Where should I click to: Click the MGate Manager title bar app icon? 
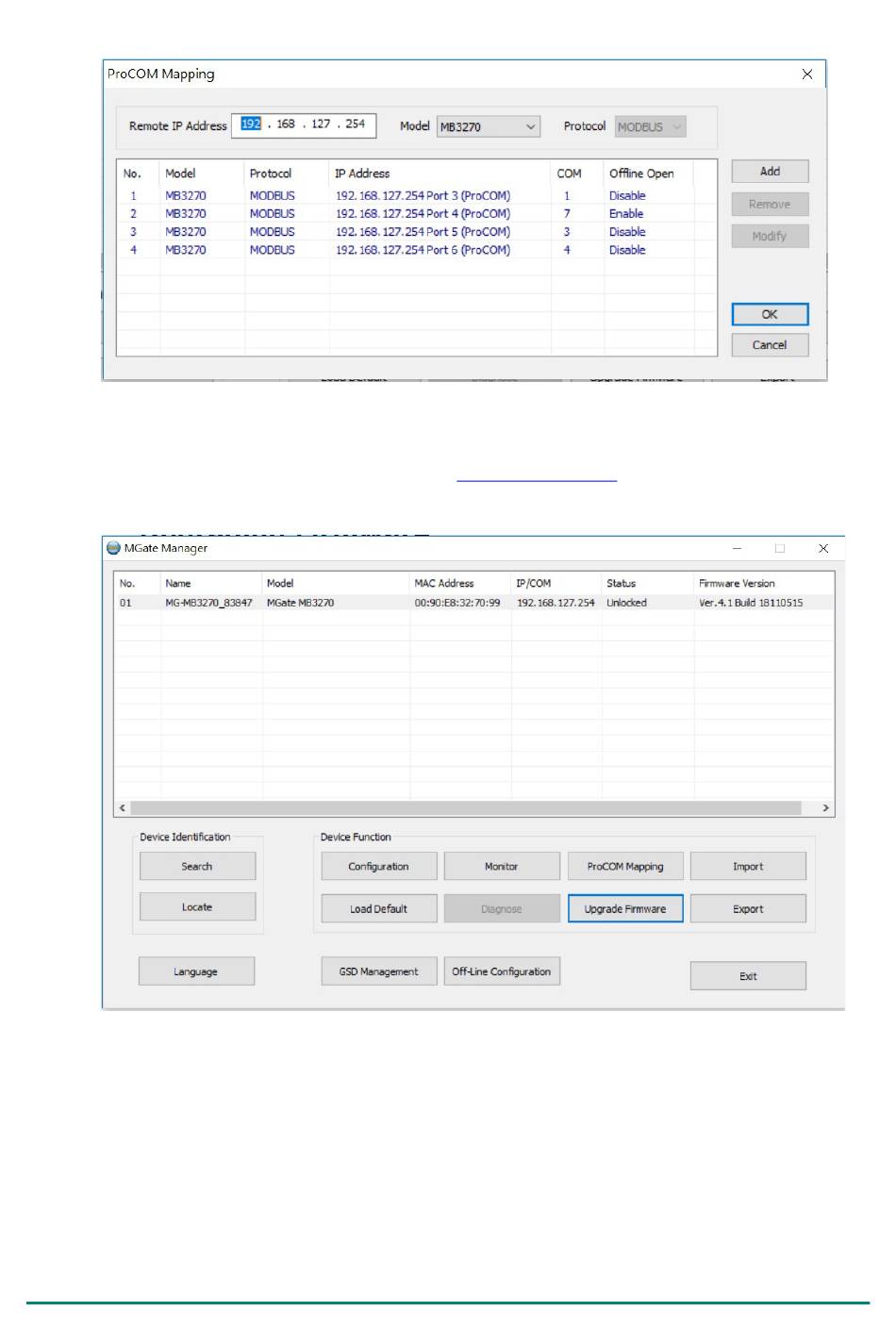[x=114, y=548]
